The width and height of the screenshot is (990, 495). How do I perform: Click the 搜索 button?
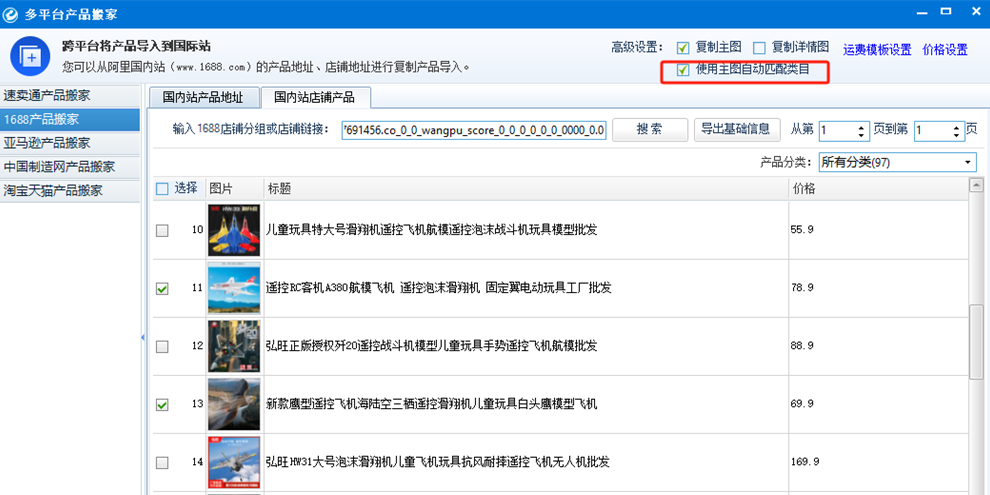[x=649, y=130]
